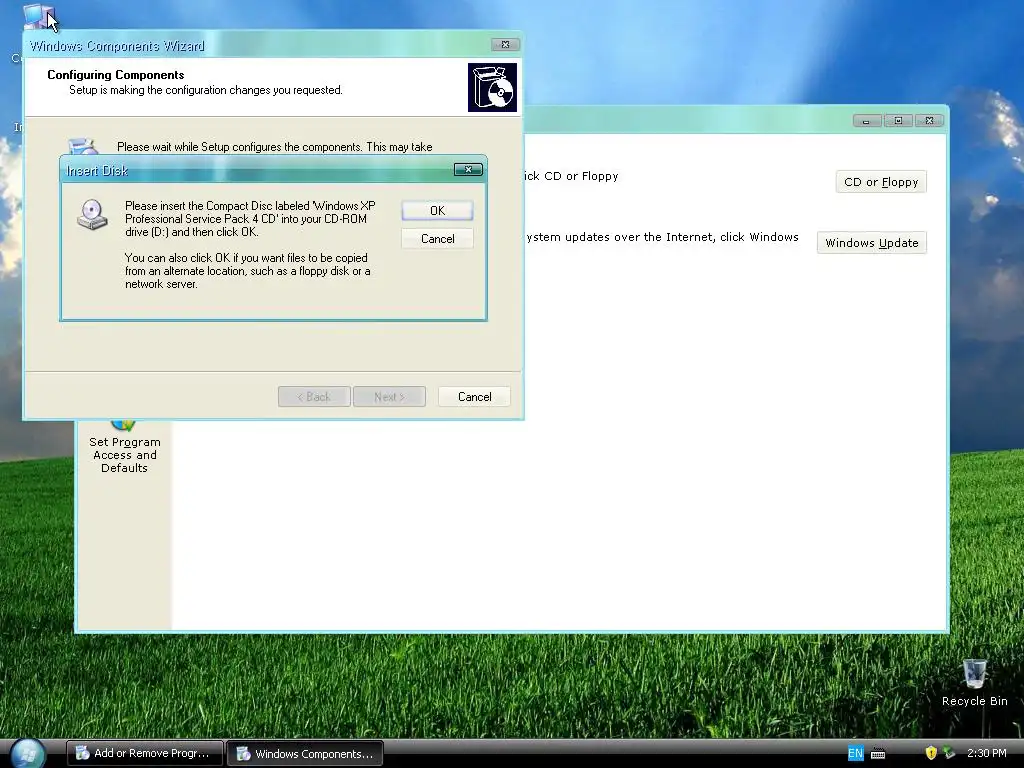Viewport: 1024px width, 768px height.
Task: Close the Add or Remove Programs window
Action: click(929, 121)
